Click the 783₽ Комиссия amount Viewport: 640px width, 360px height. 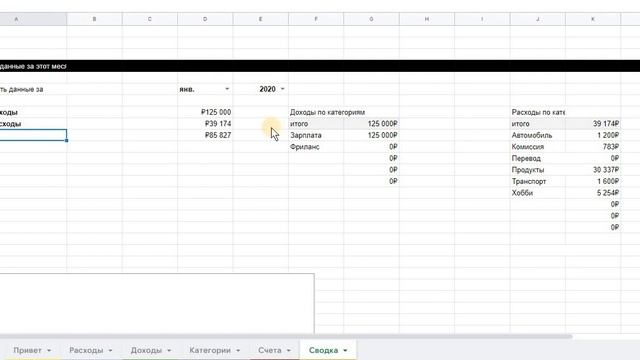(x=593, y=147)
